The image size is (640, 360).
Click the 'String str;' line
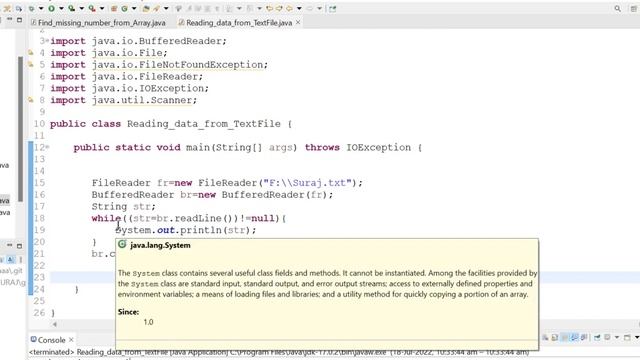tap(124, 207)
